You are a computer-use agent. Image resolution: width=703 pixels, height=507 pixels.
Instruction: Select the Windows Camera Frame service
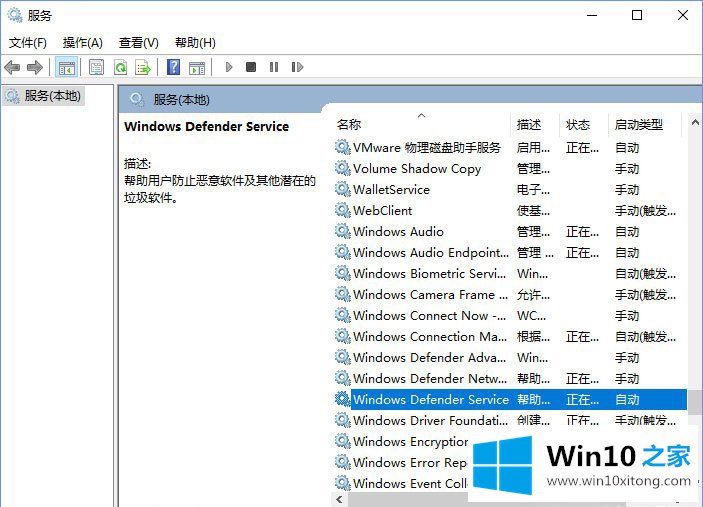pyautogui.click(x=510, y=295)
